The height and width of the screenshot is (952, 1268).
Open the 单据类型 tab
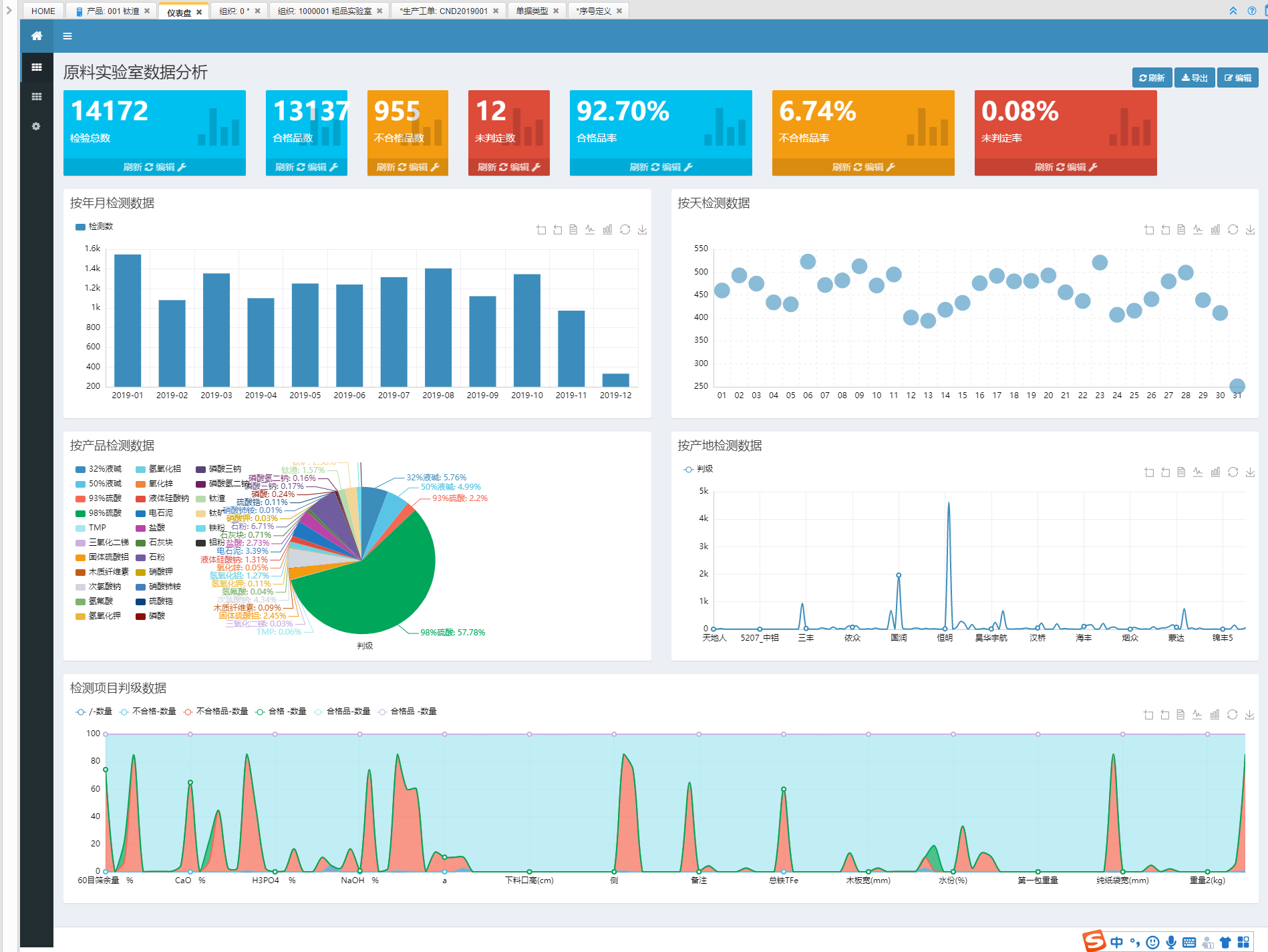click(532, 11)
